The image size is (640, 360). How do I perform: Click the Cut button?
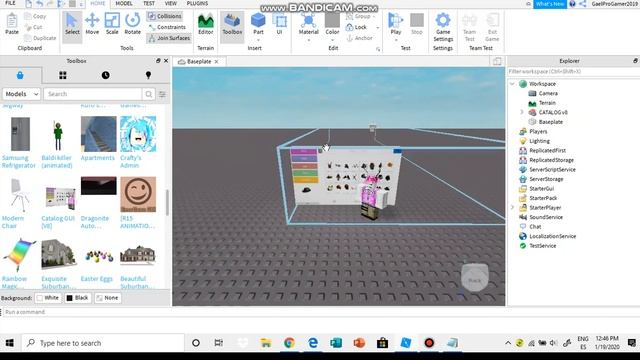click(x=33, y=27)
